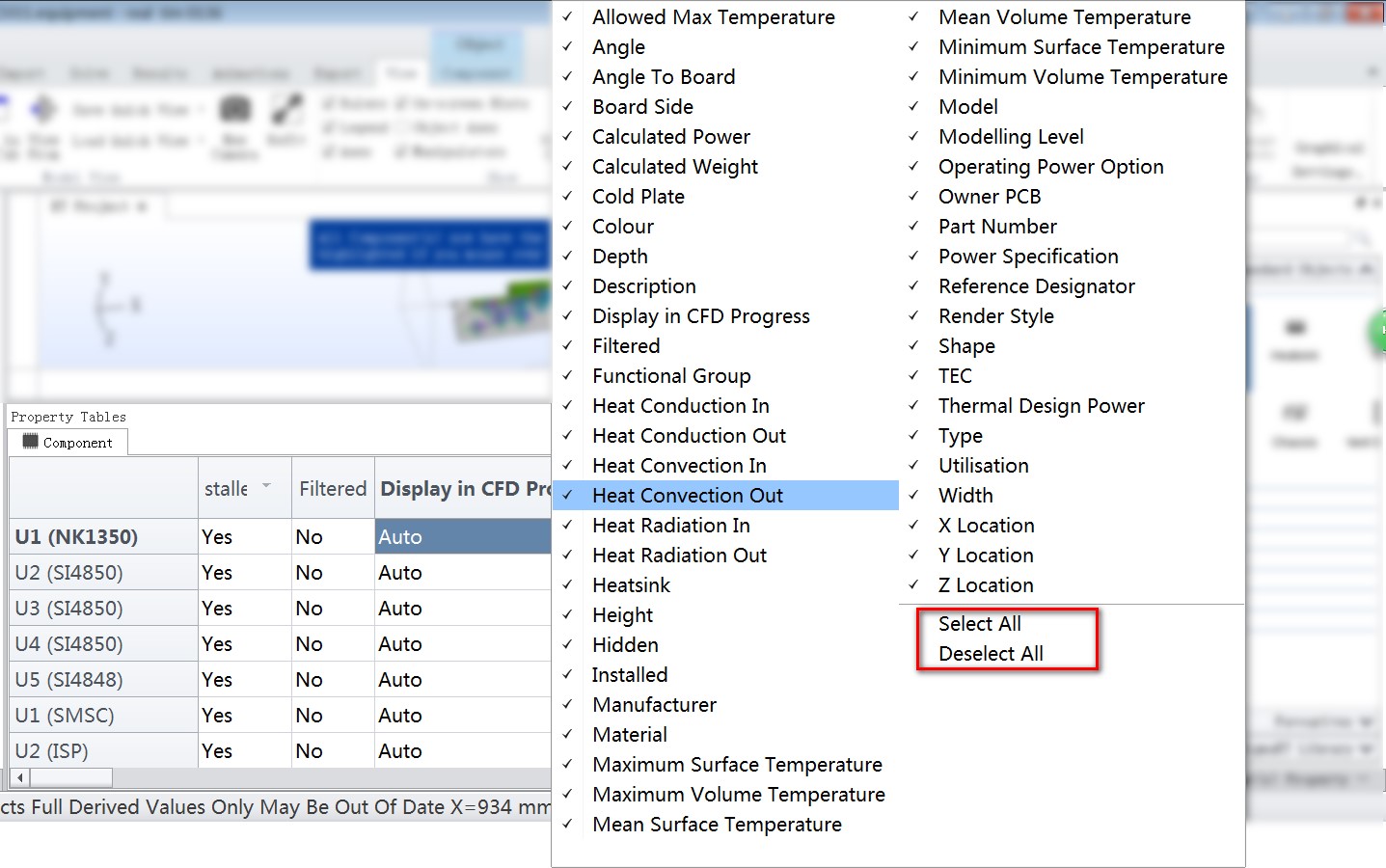The width and height of the screenshot is (1386, 868).
Task: Click the chip icon on the Component tab
Action: tap(30, 442)
